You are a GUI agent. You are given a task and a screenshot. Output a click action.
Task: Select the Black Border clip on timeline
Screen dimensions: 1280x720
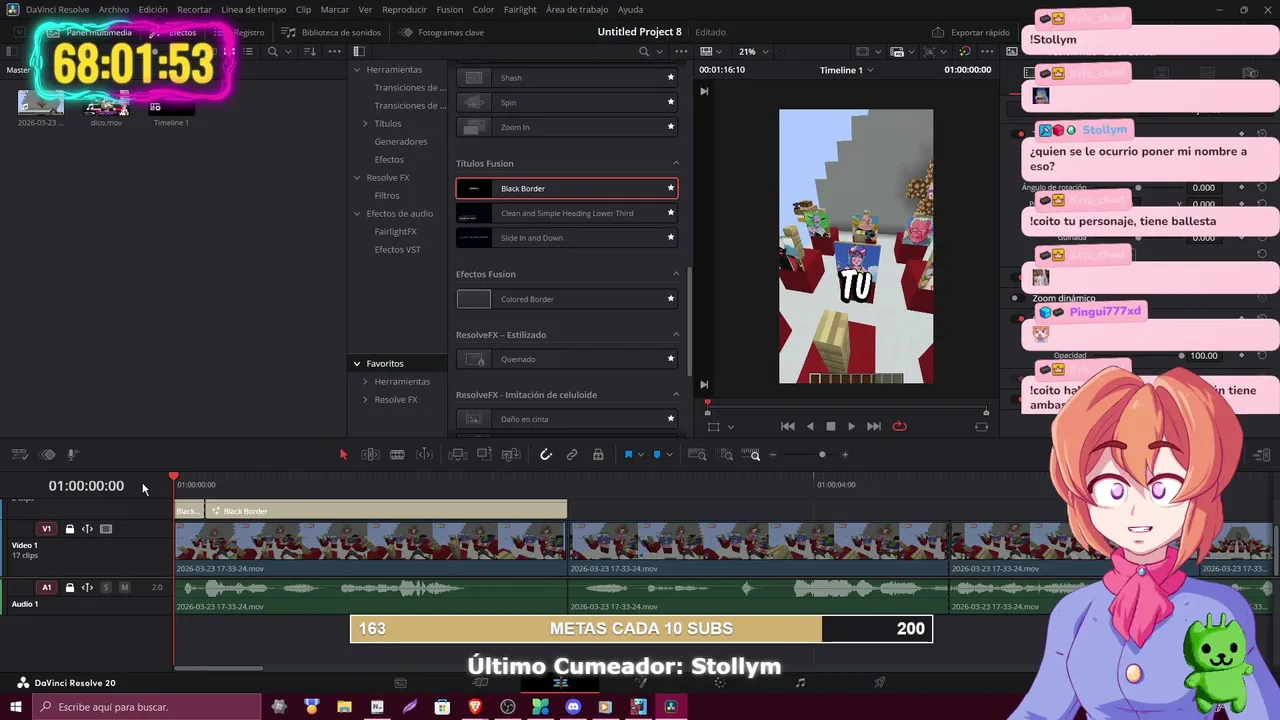[386, 511]
